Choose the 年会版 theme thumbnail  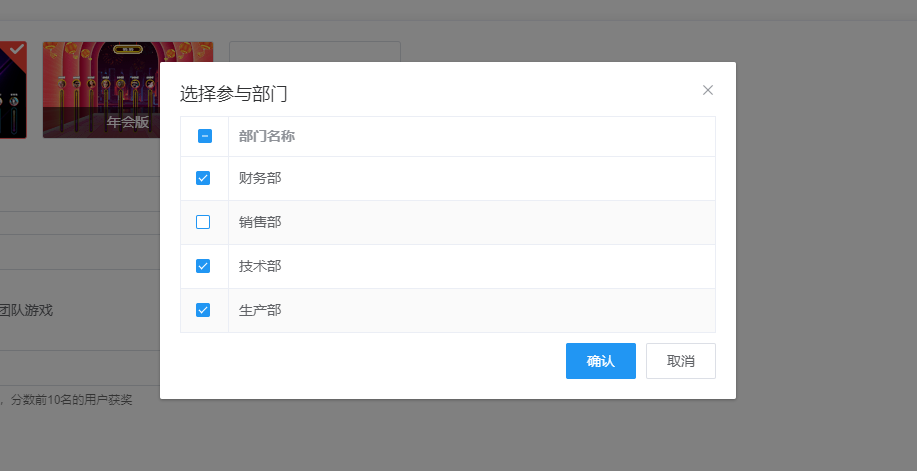[100, 89]
